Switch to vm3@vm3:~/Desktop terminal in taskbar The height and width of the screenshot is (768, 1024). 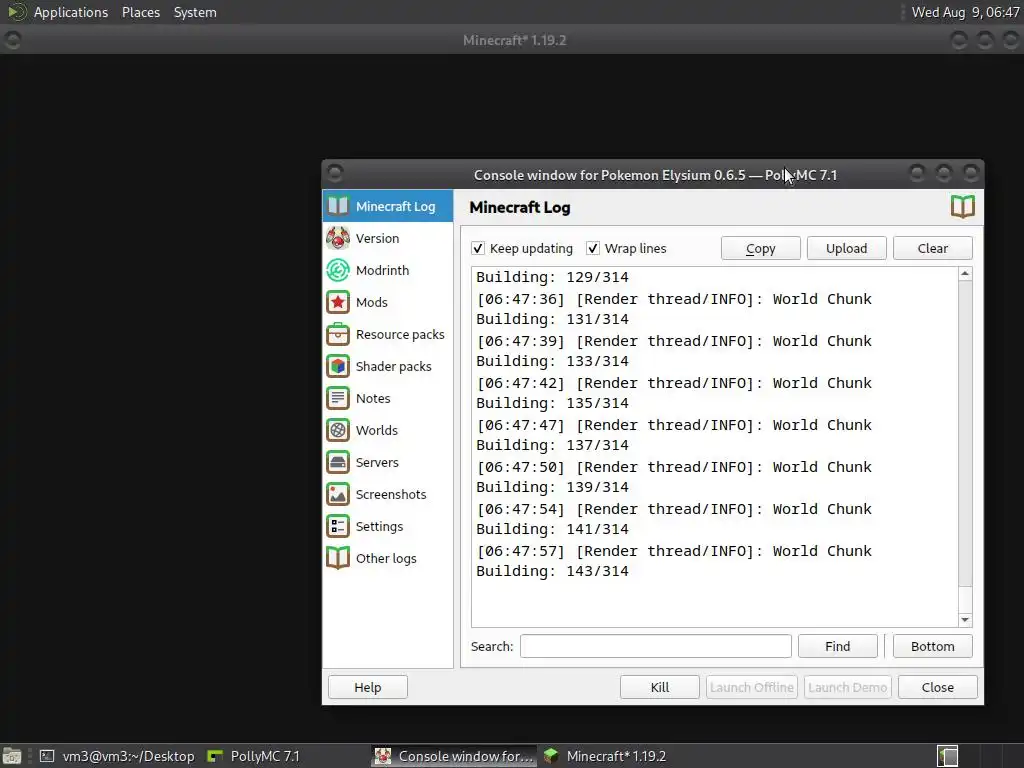click(116, 756)
